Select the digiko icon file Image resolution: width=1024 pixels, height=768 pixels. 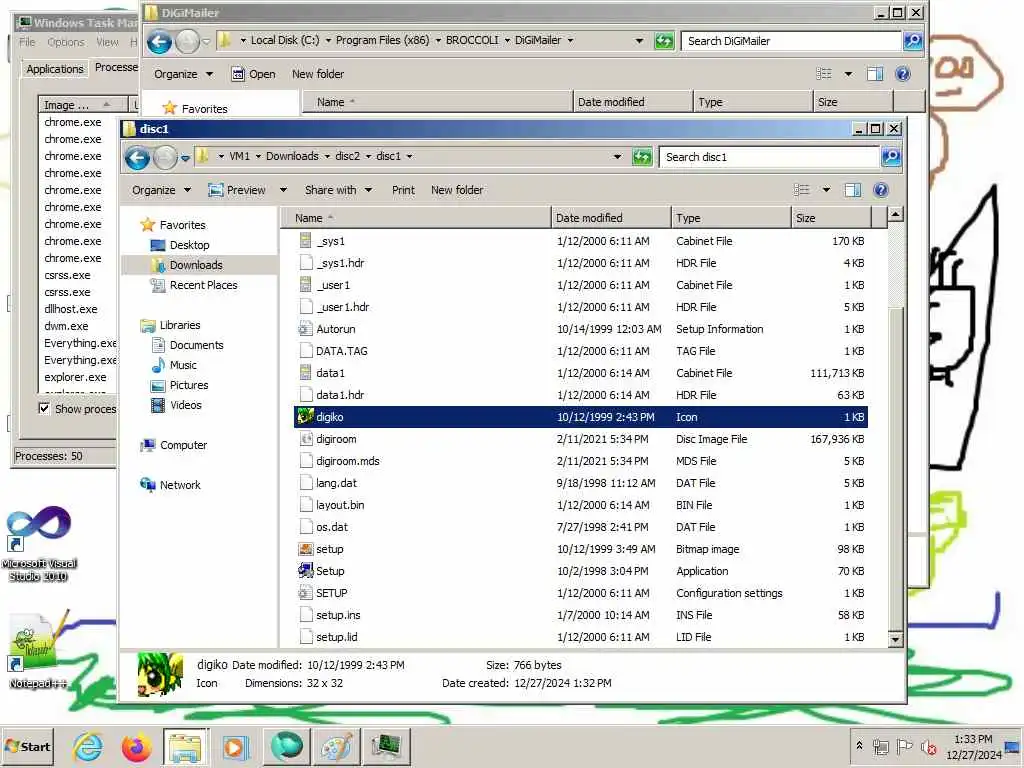pyautogui.click(x=581, y=417)
